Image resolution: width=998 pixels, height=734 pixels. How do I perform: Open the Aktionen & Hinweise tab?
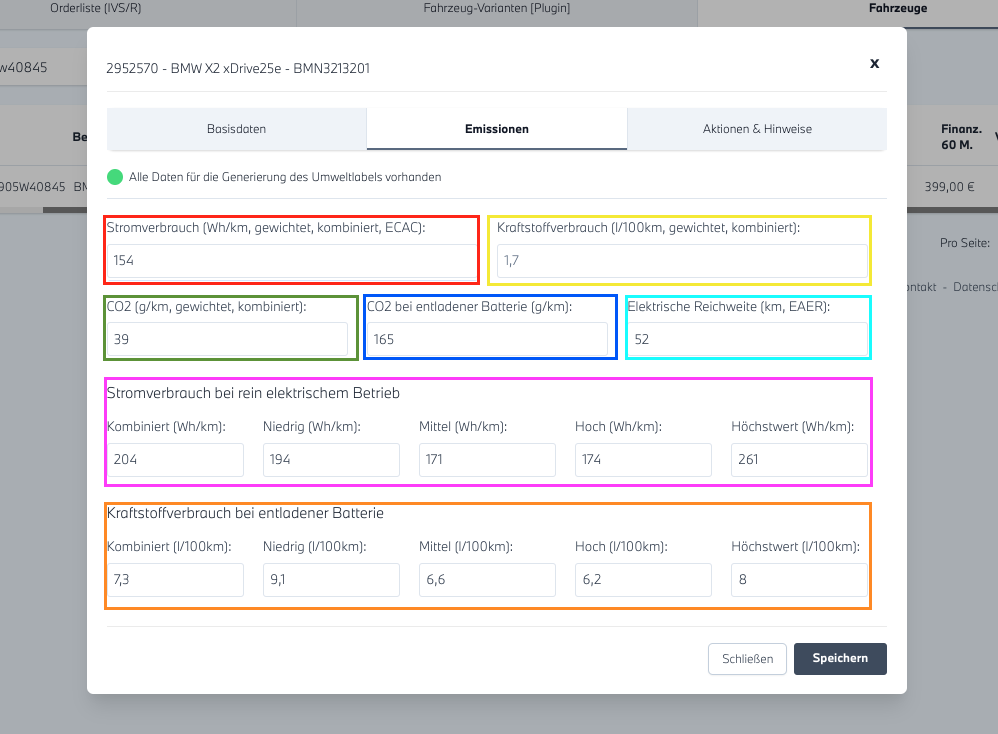tap(756, 129)
